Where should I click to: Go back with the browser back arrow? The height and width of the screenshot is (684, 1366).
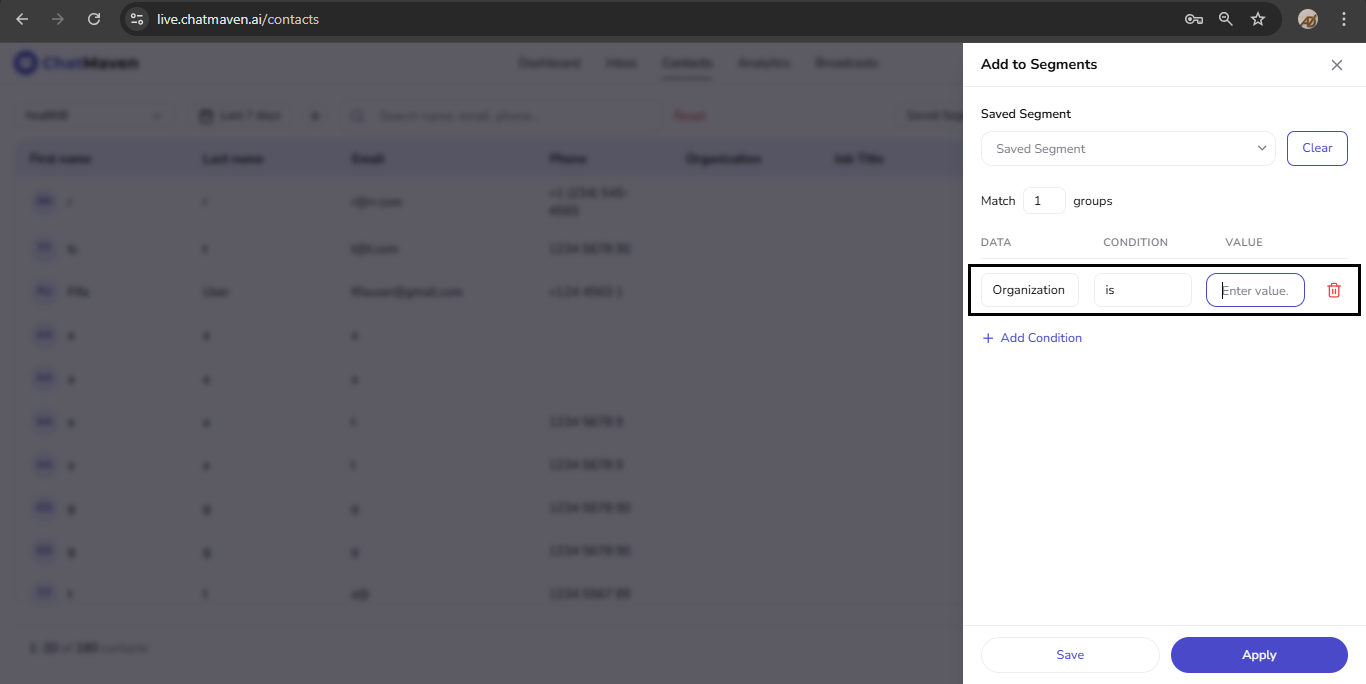(x=22, y=19)
